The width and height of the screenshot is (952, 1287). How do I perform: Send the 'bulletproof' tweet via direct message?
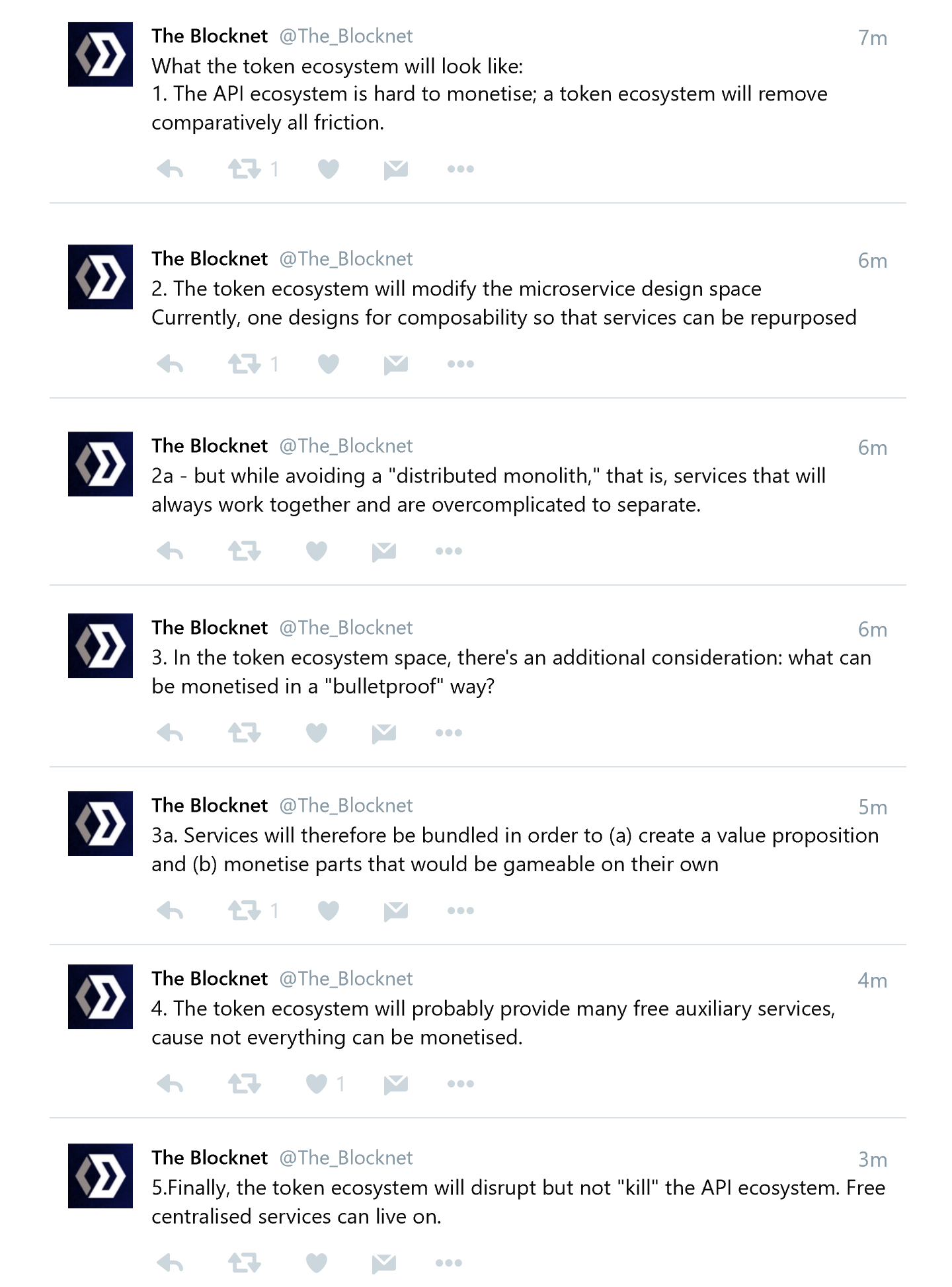point(384,733)
